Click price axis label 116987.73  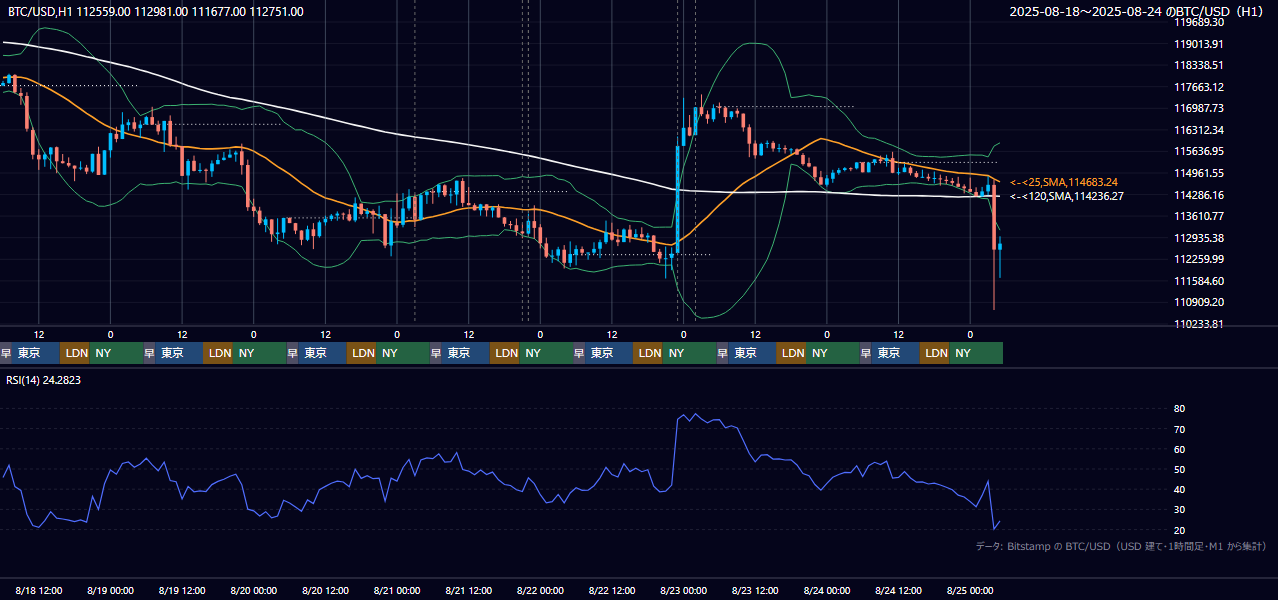[1199, 108]
